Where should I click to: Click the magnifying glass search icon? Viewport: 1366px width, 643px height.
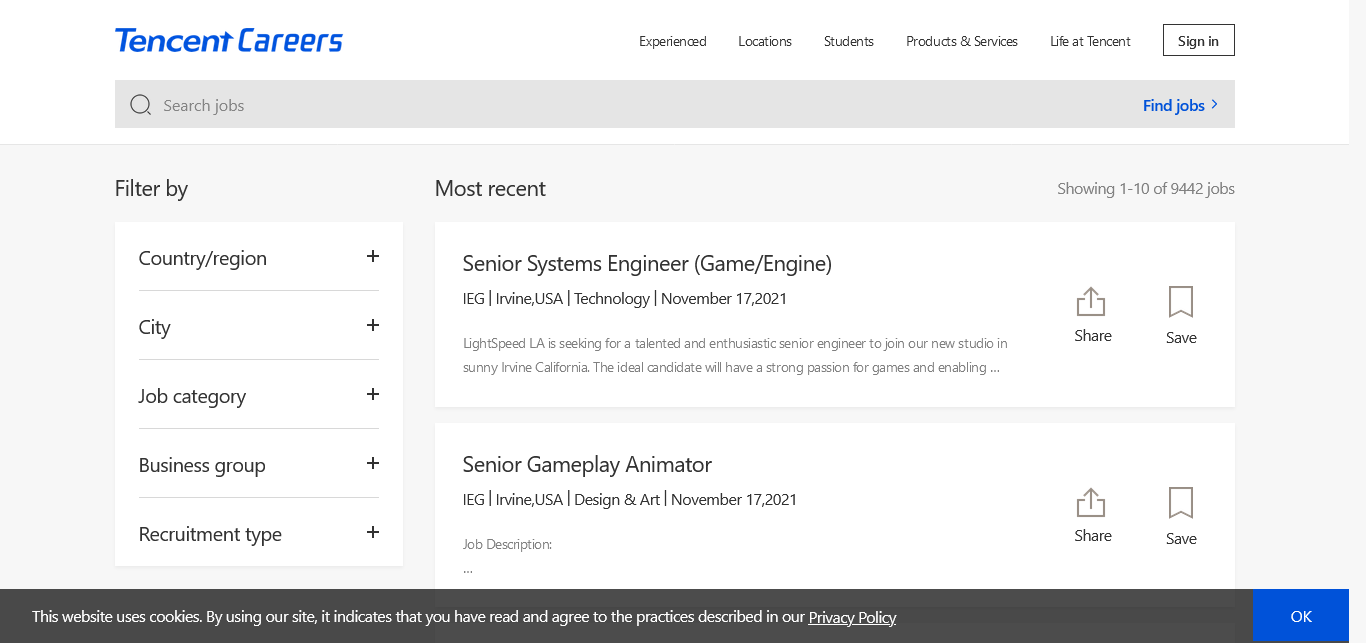point(140,105)
